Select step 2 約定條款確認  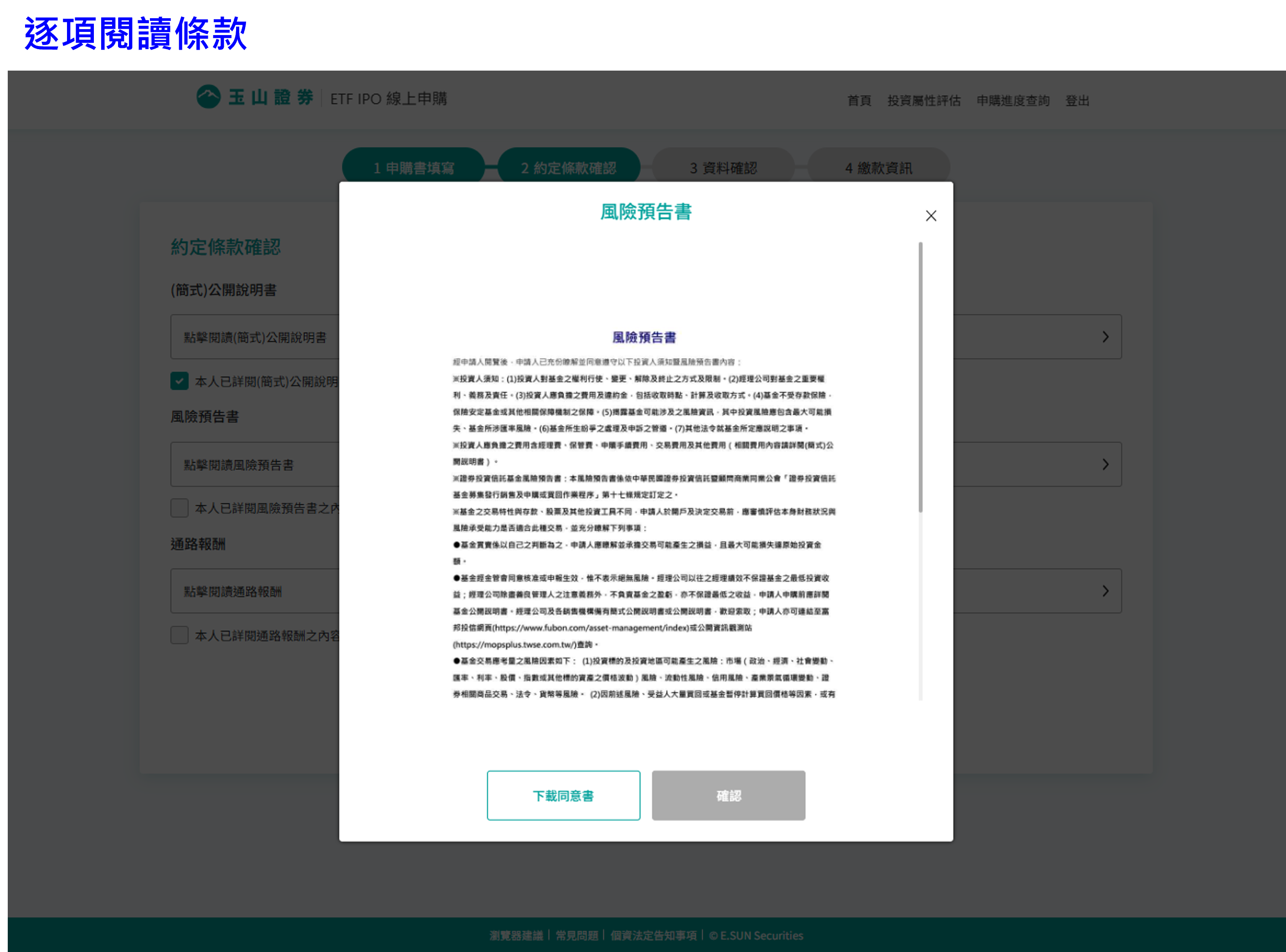(568, 167)
